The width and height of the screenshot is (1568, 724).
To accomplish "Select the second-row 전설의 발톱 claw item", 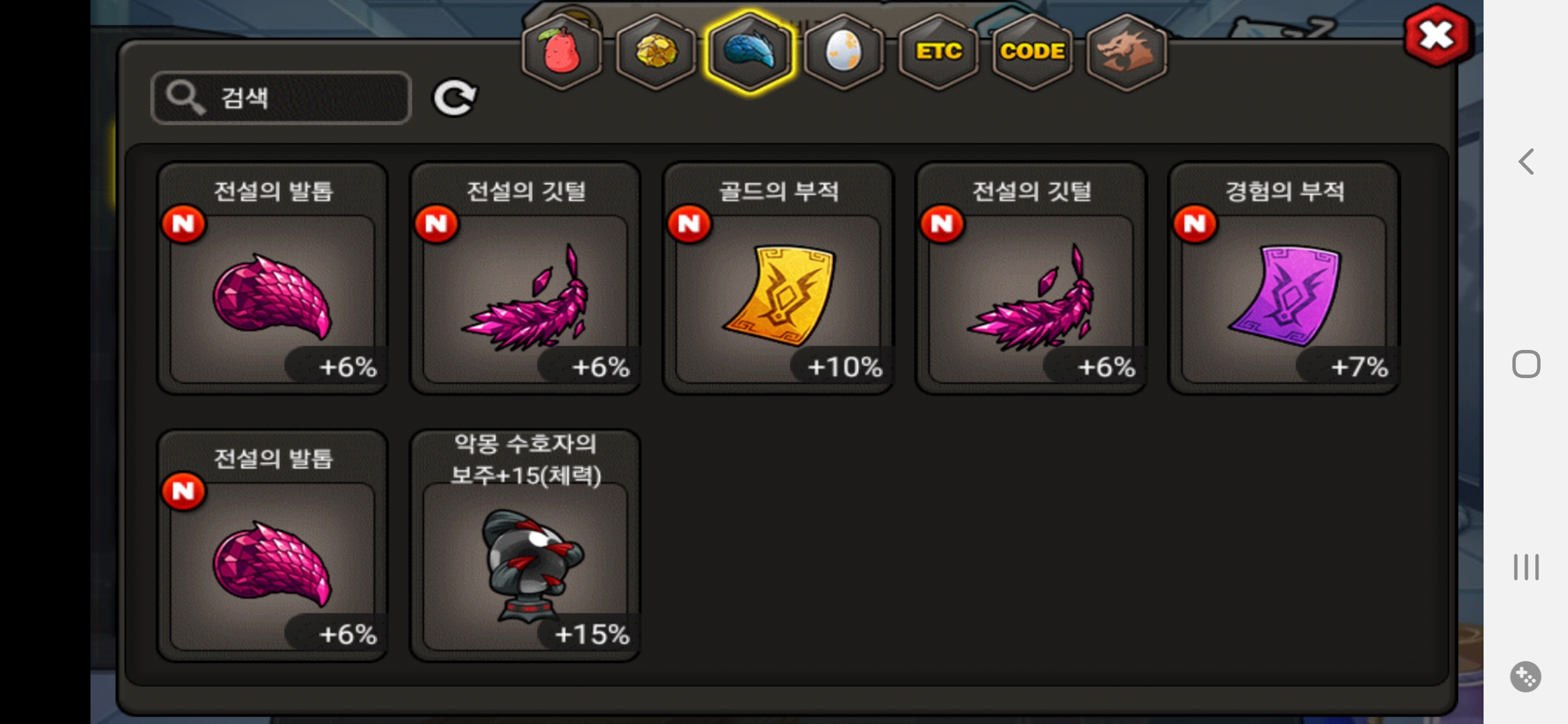I will (x=272, y=546).
